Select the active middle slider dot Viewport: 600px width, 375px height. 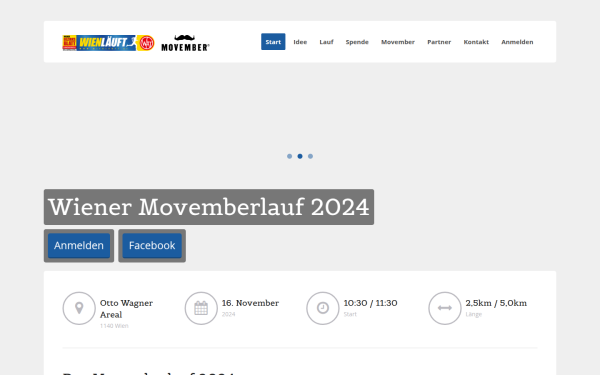coord(300,156)
